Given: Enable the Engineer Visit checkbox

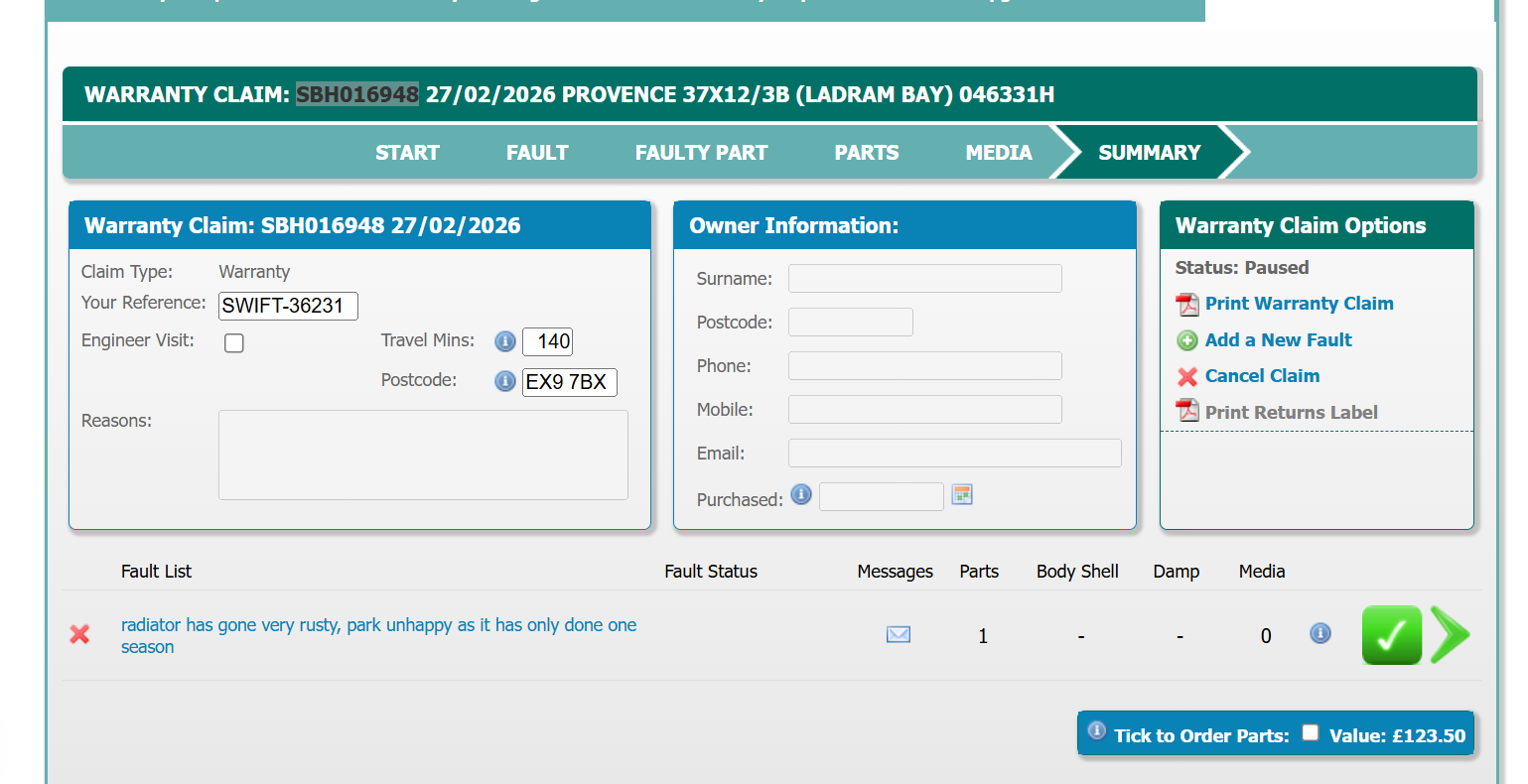Looking at the screenshot, I should coord(234,343).
